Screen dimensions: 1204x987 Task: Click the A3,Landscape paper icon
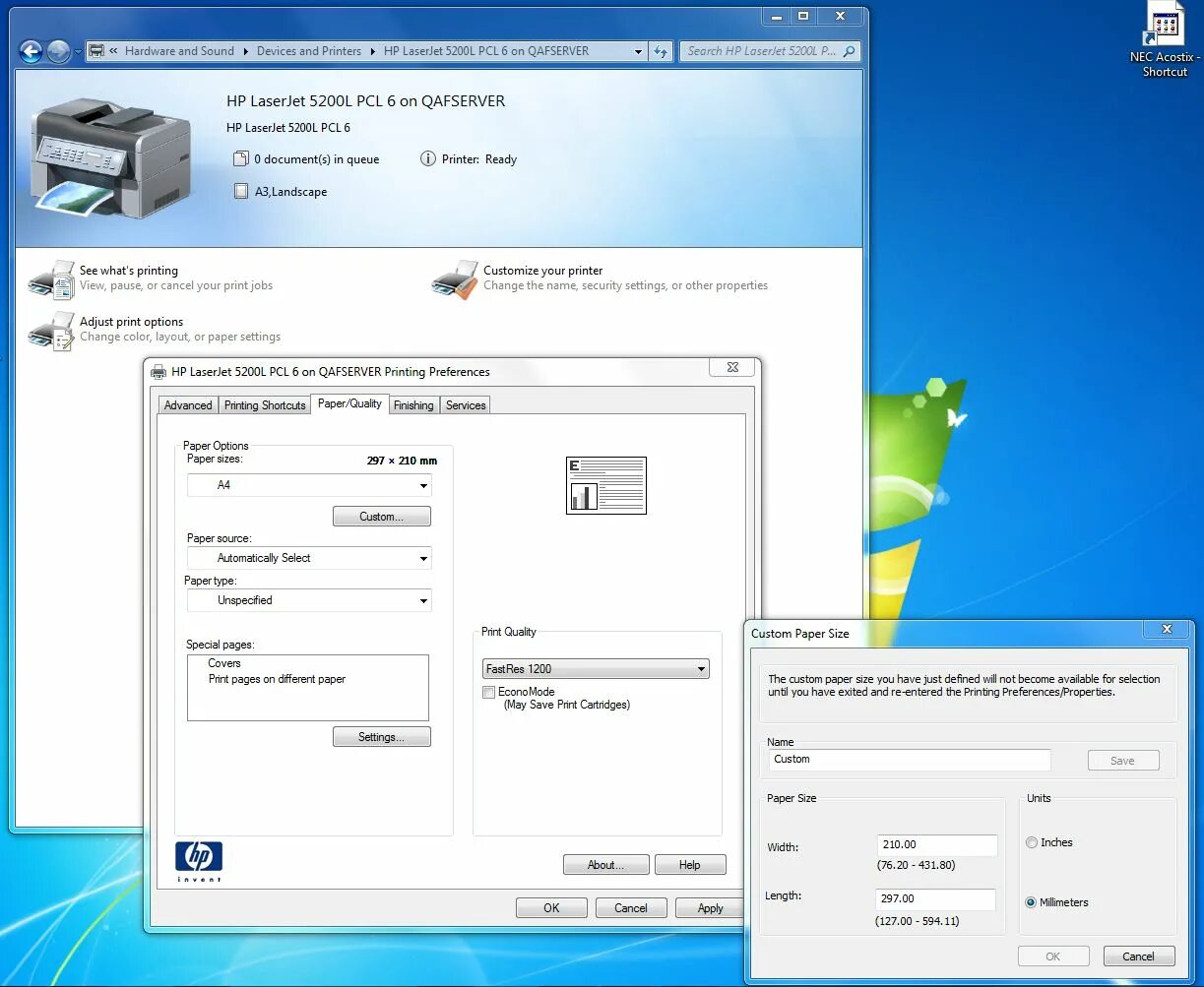coord(241,192)
